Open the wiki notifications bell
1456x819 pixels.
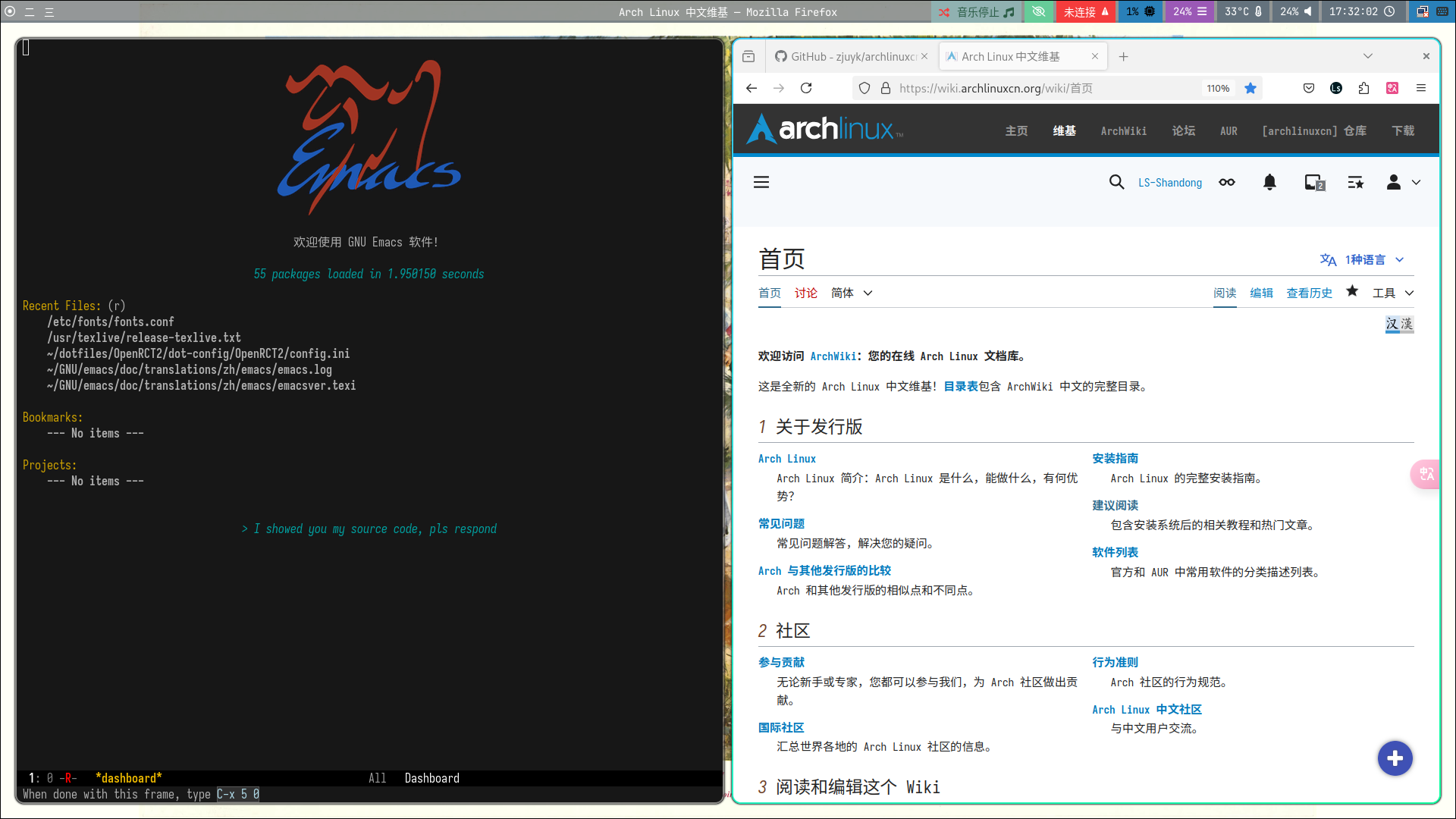(1269, 182)
